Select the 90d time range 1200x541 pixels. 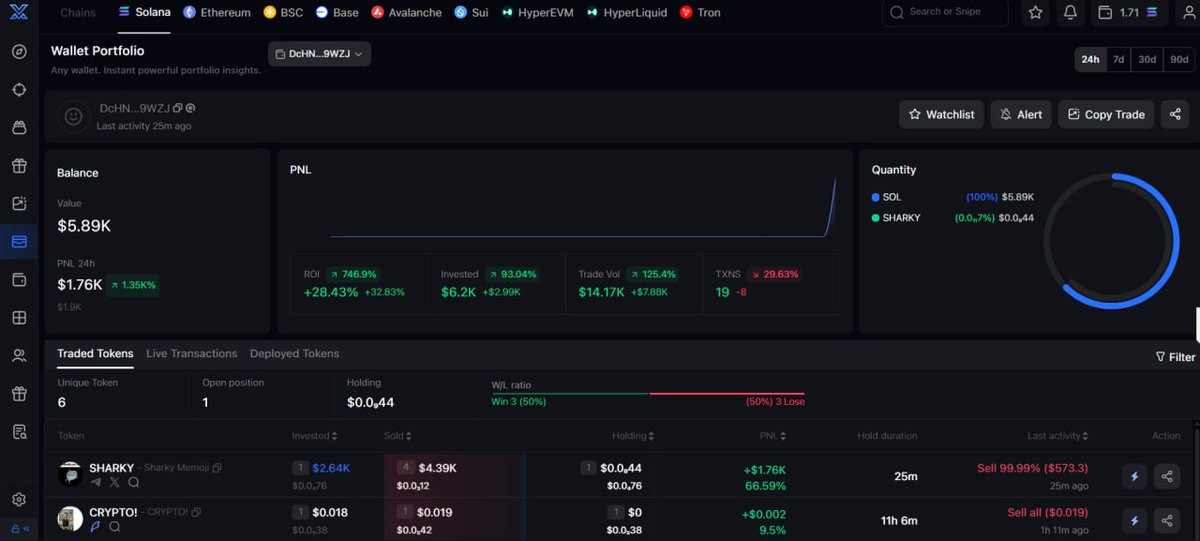click(1179, 59)
